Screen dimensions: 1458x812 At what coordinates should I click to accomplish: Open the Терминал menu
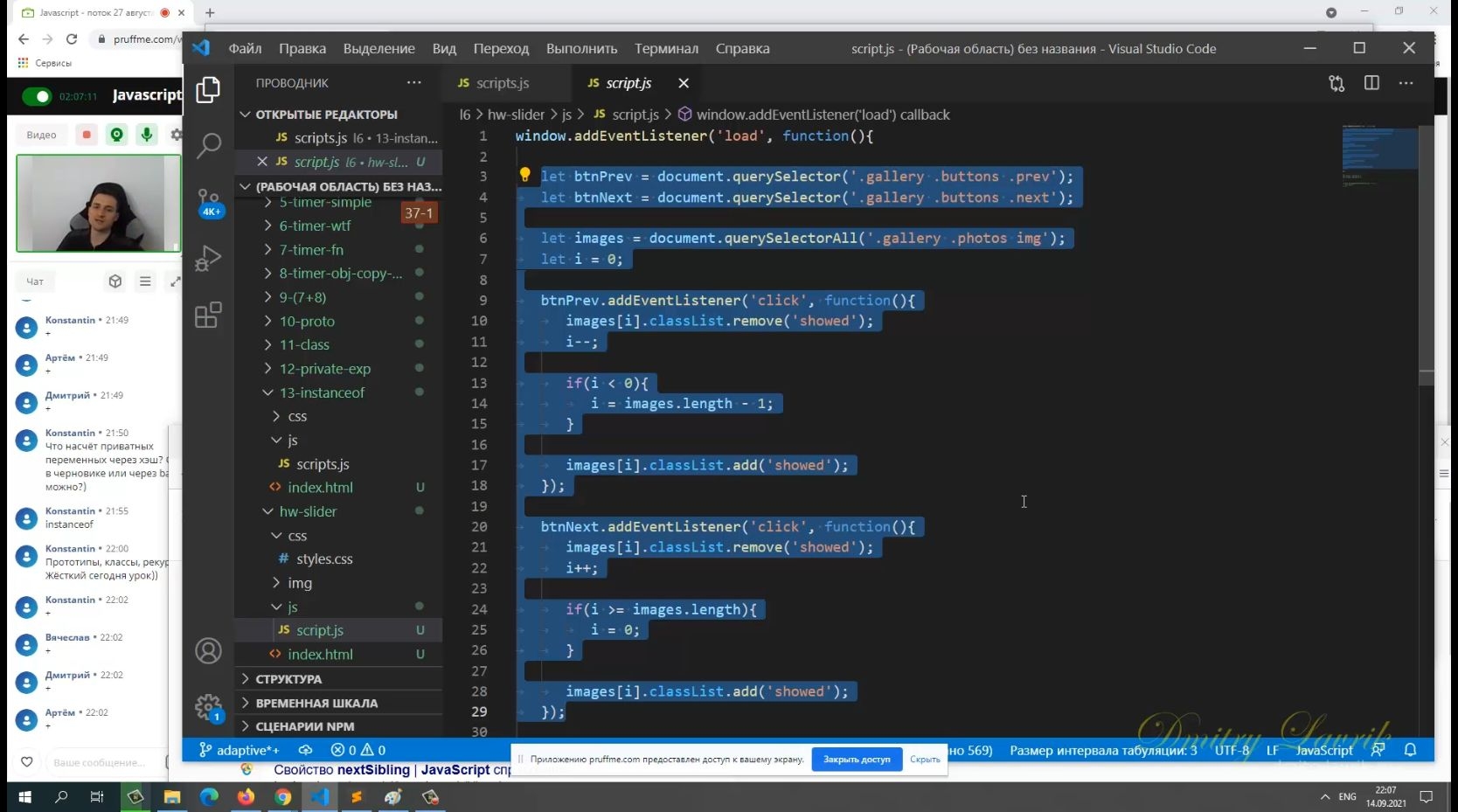click(x=666, y=49)
